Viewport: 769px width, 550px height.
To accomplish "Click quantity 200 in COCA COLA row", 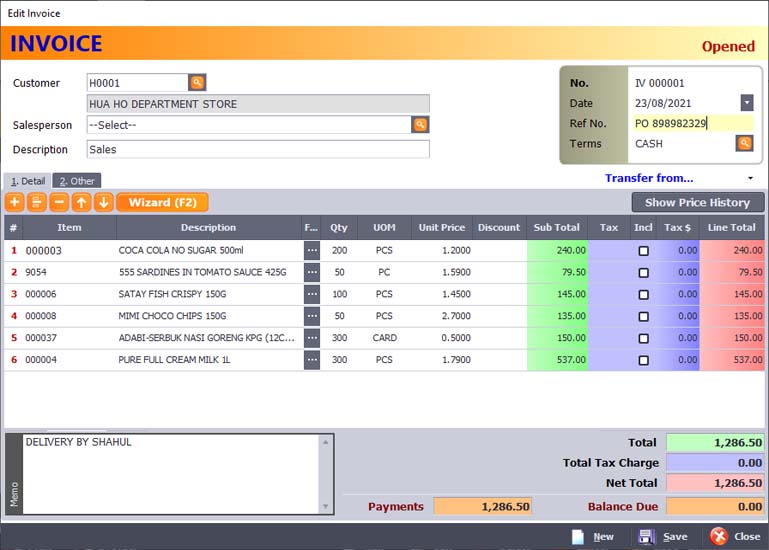I will click(x=339, y=250).
